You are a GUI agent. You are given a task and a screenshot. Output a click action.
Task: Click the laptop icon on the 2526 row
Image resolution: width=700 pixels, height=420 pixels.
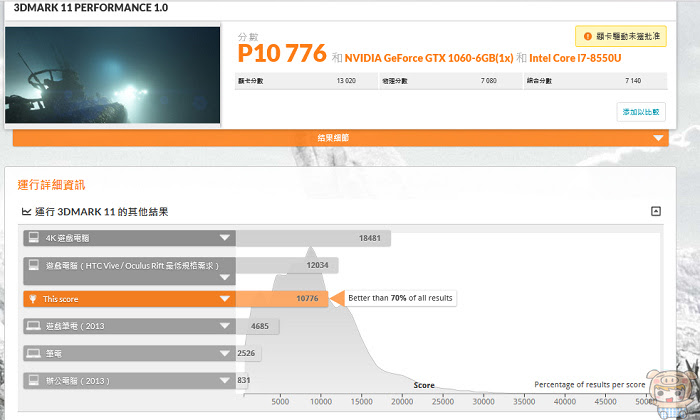coord(33,353)
